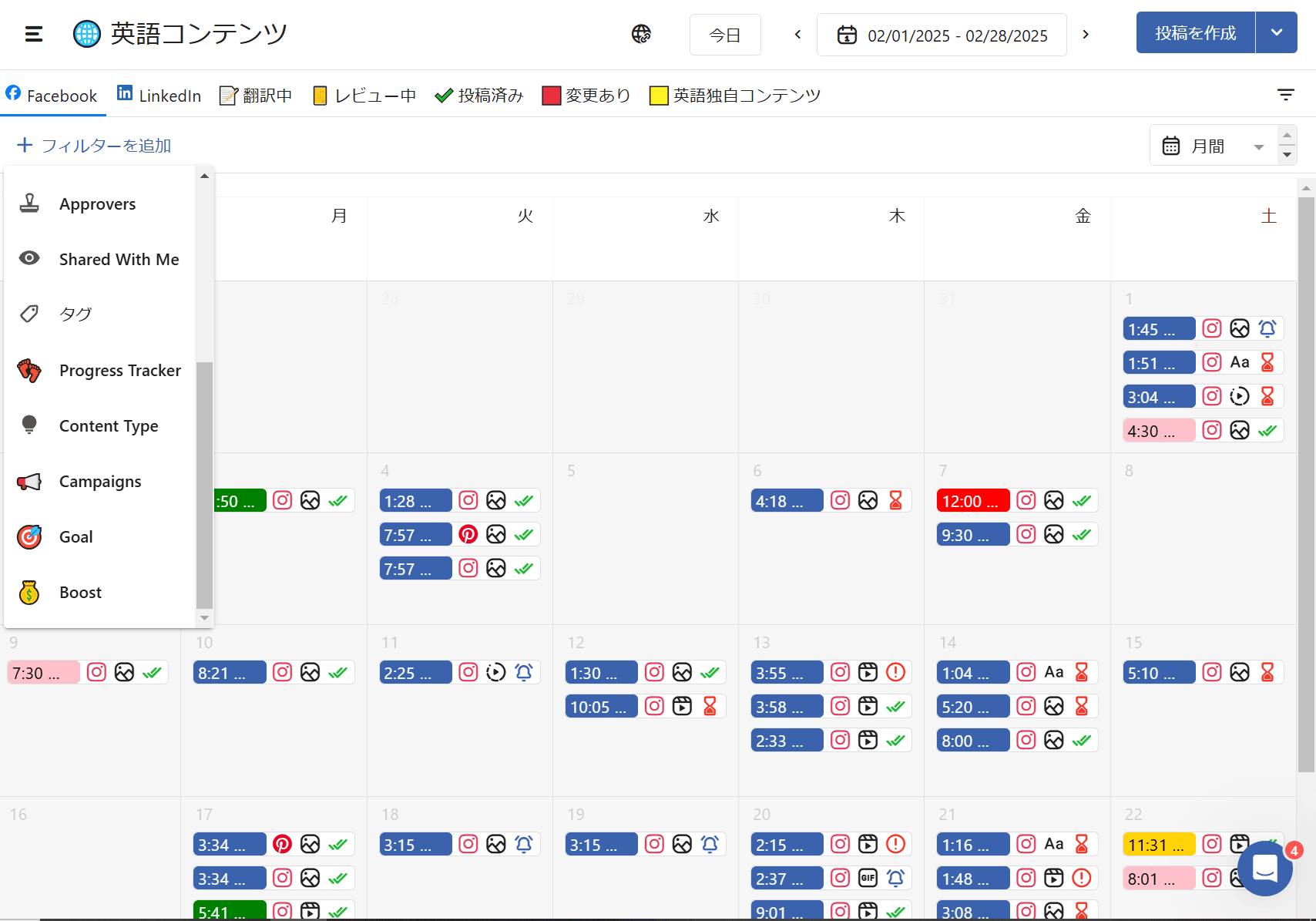The width and height of the screenshot is (1316, 921).
Task: Open the chat support bubble
Action: 1265,869
